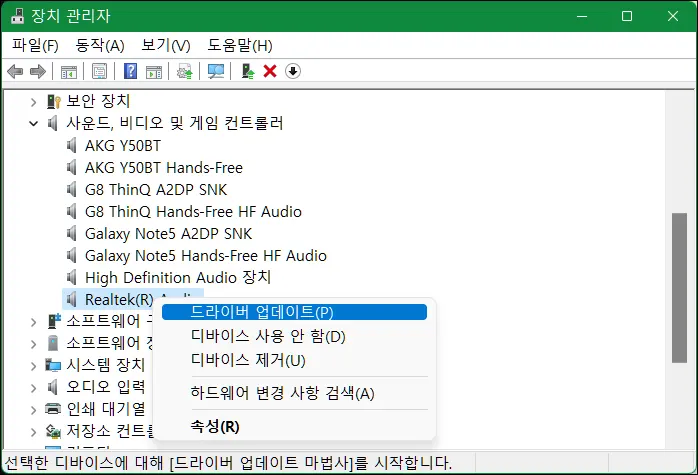Viewport: 698px width, 475px height.
Task: Choose 드라이버 업데이트(P) from context menu
Action: tap(294, 312)
